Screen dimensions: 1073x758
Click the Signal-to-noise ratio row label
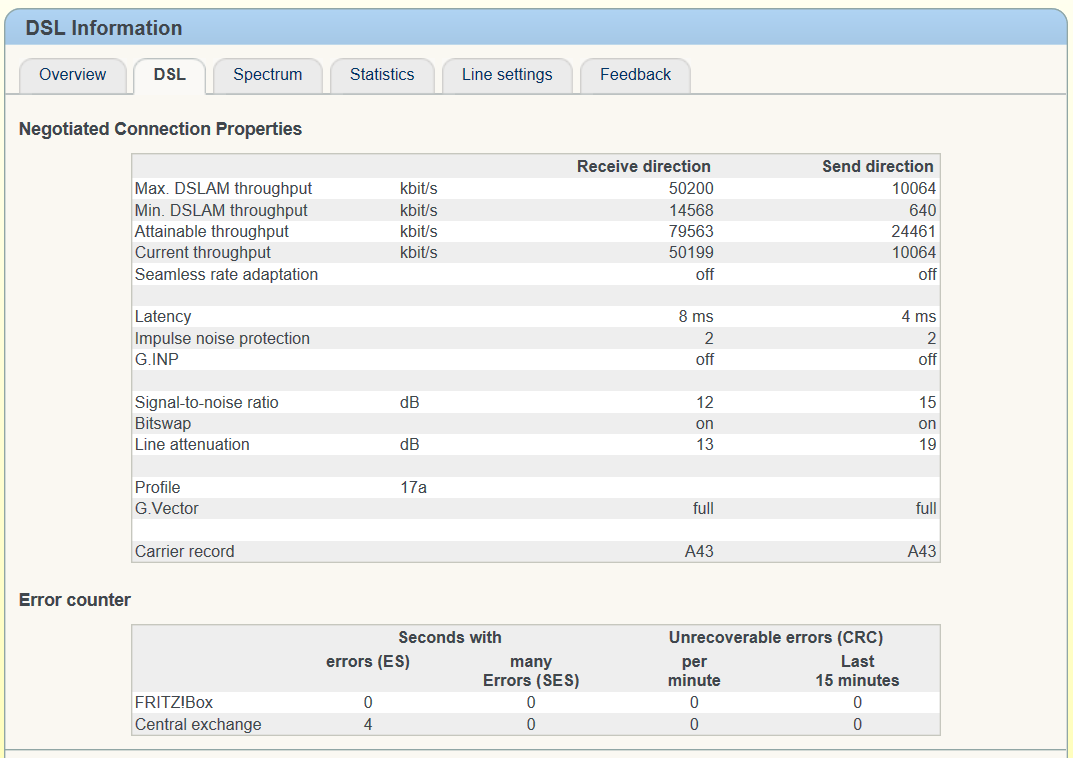207,402
